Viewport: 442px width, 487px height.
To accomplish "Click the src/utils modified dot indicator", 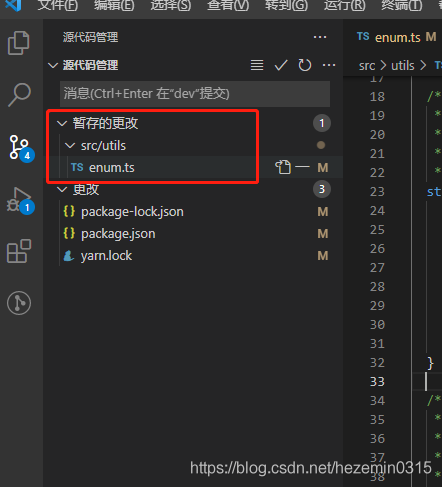I will (x=321, y=145).
